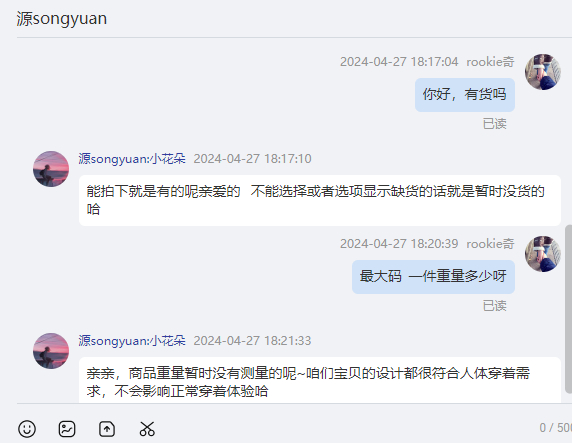Click the reply starting with 能拍下就是有的呢
The height and width of the screenshot is (443, 572).
point(320,200)
